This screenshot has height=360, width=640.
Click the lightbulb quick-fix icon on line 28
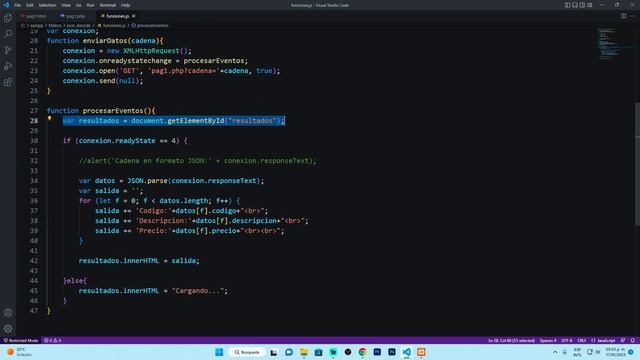(x=49, y=118)
